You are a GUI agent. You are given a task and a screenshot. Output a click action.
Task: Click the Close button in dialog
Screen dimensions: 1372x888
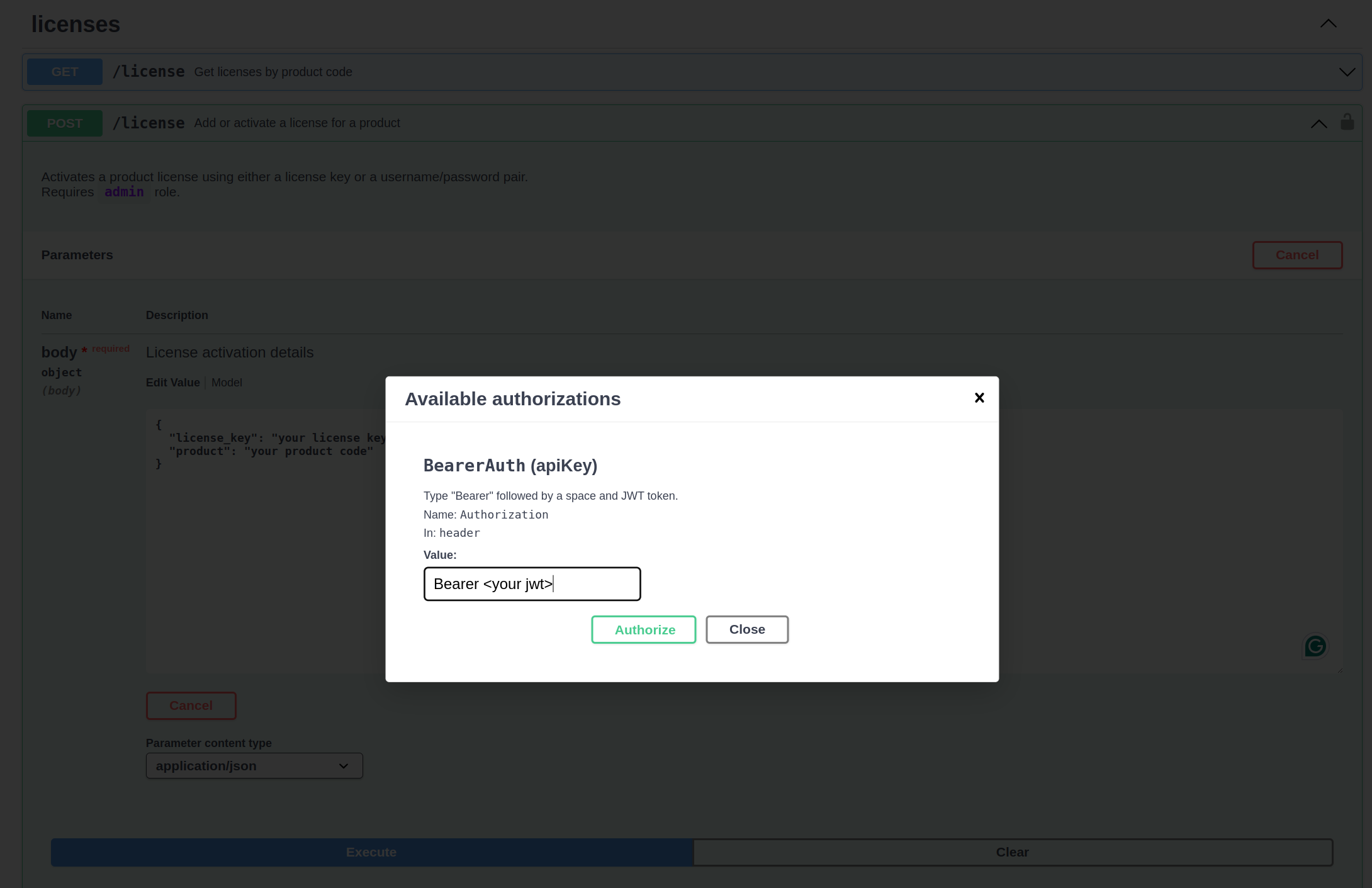click(x=746, y=629)
